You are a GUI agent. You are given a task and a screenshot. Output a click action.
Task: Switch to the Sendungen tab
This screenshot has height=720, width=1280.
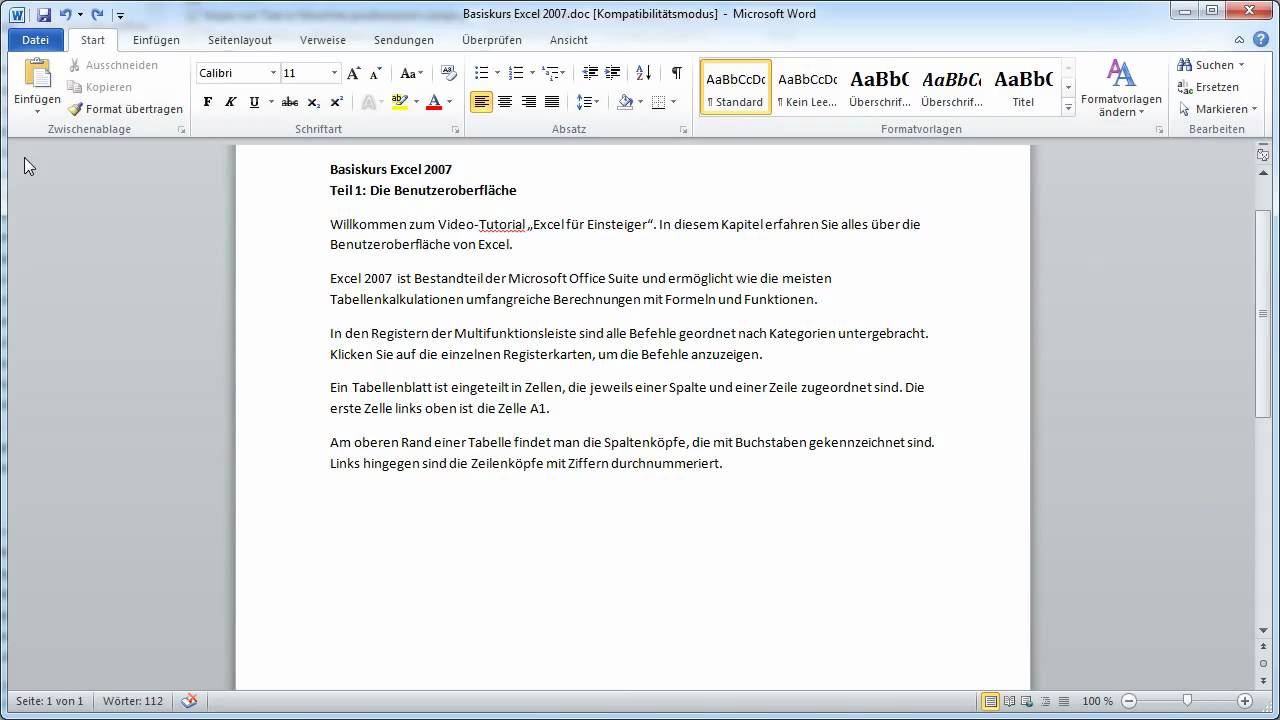click(x=404, y=40)
